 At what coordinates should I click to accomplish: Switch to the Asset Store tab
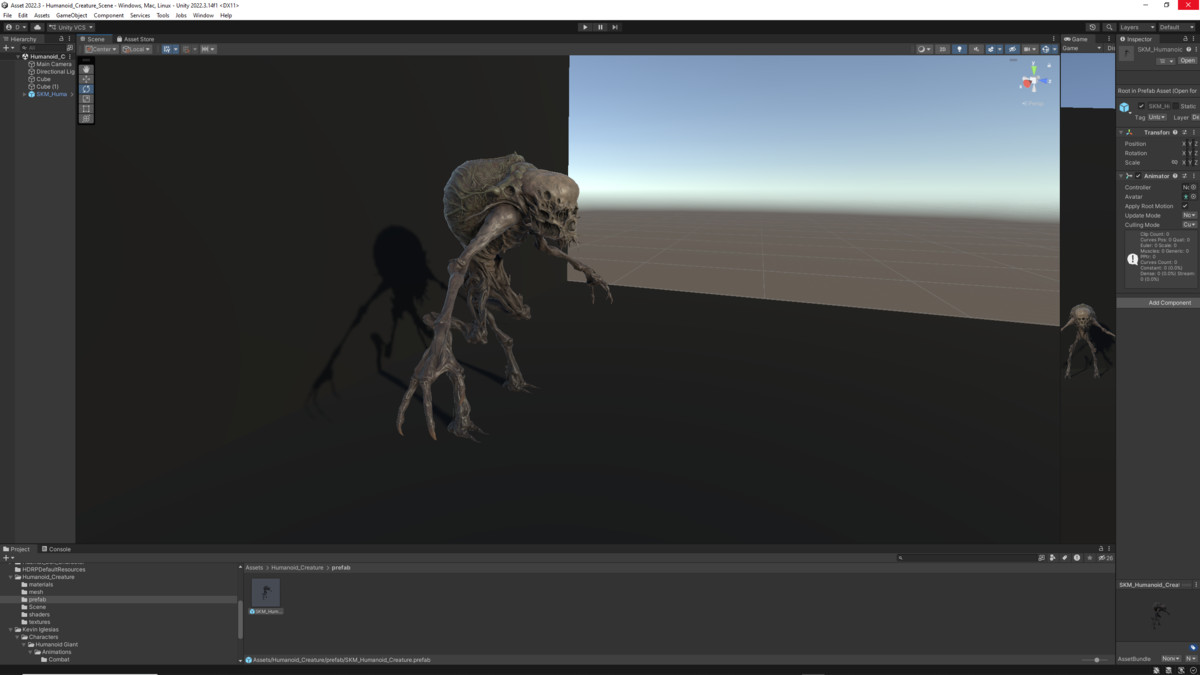click(x=138, y=39)
